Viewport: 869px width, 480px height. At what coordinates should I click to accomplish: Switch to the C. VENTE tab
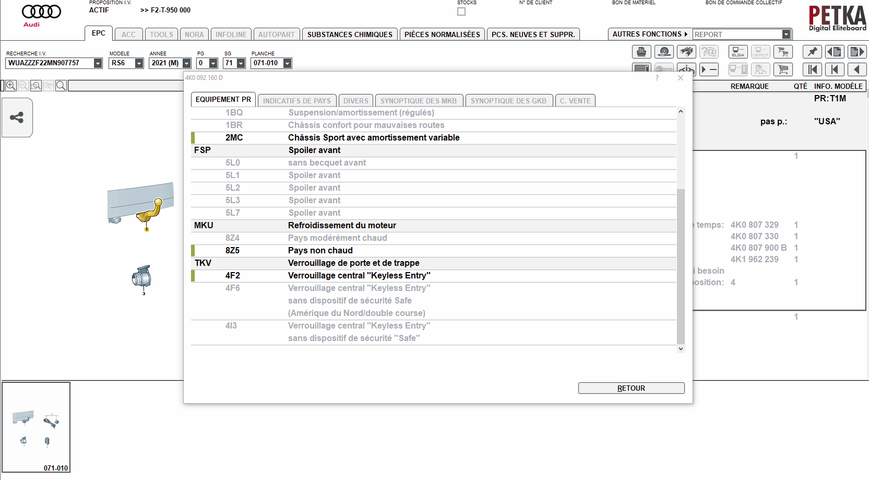(575, 101)
